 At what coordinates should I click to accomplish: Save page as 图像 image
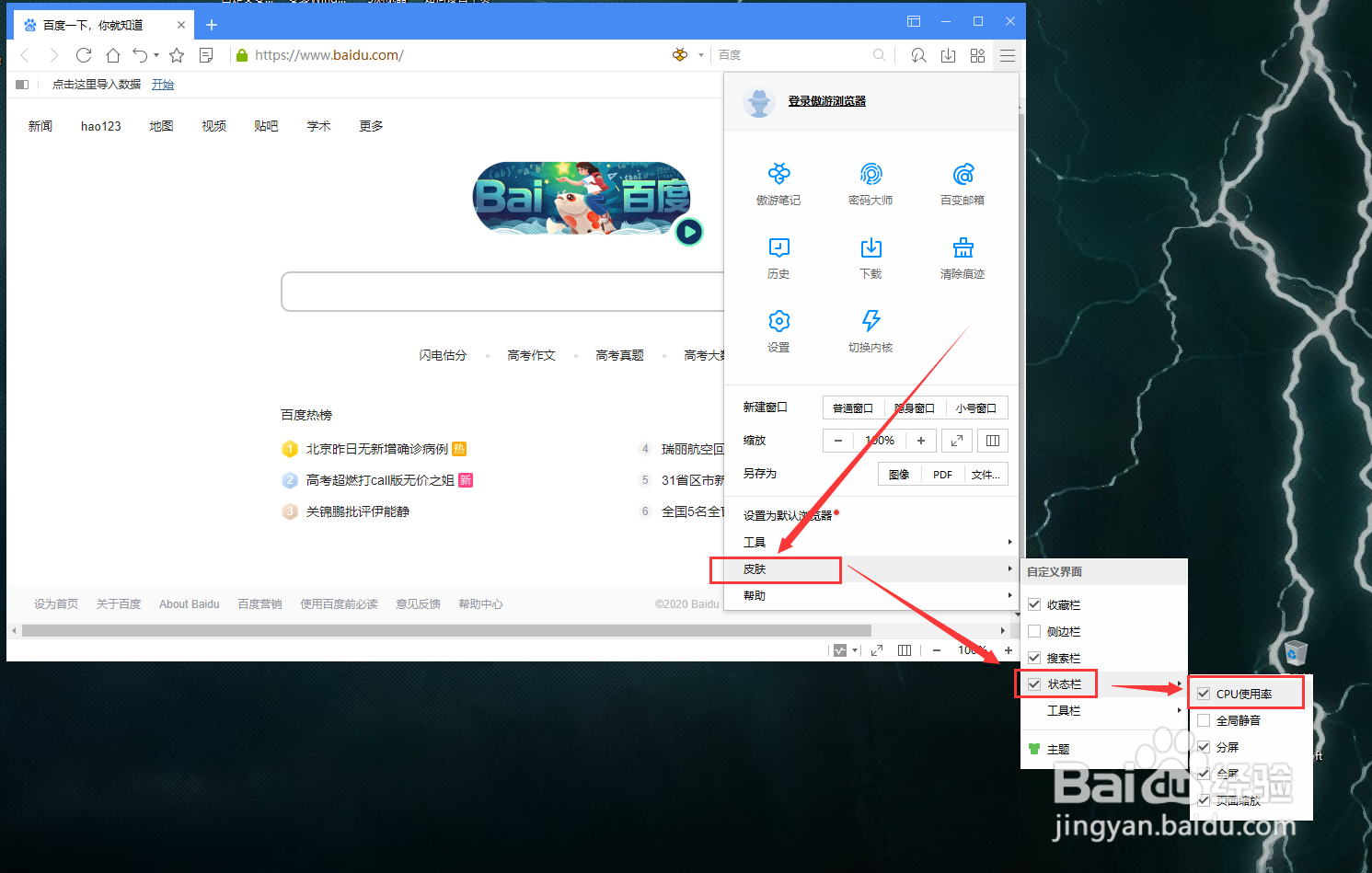pos(900,474)
